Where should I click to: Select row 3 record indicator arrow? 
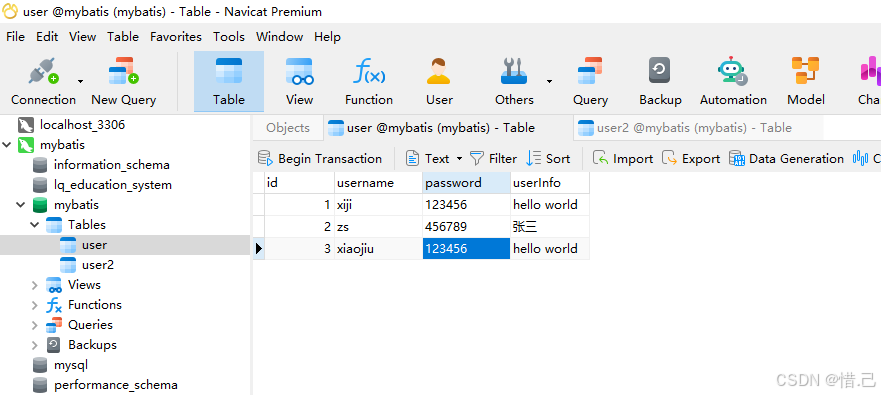(x=258, y=248)
